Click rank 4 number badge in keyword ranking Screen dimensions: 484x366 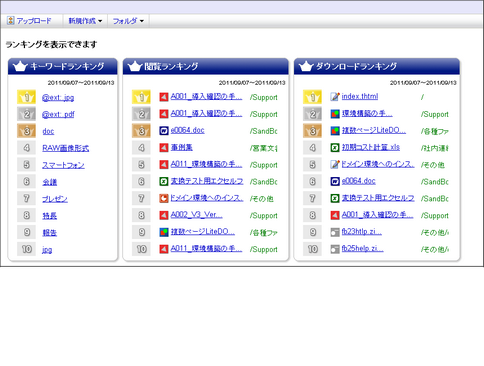click(26, 148)
